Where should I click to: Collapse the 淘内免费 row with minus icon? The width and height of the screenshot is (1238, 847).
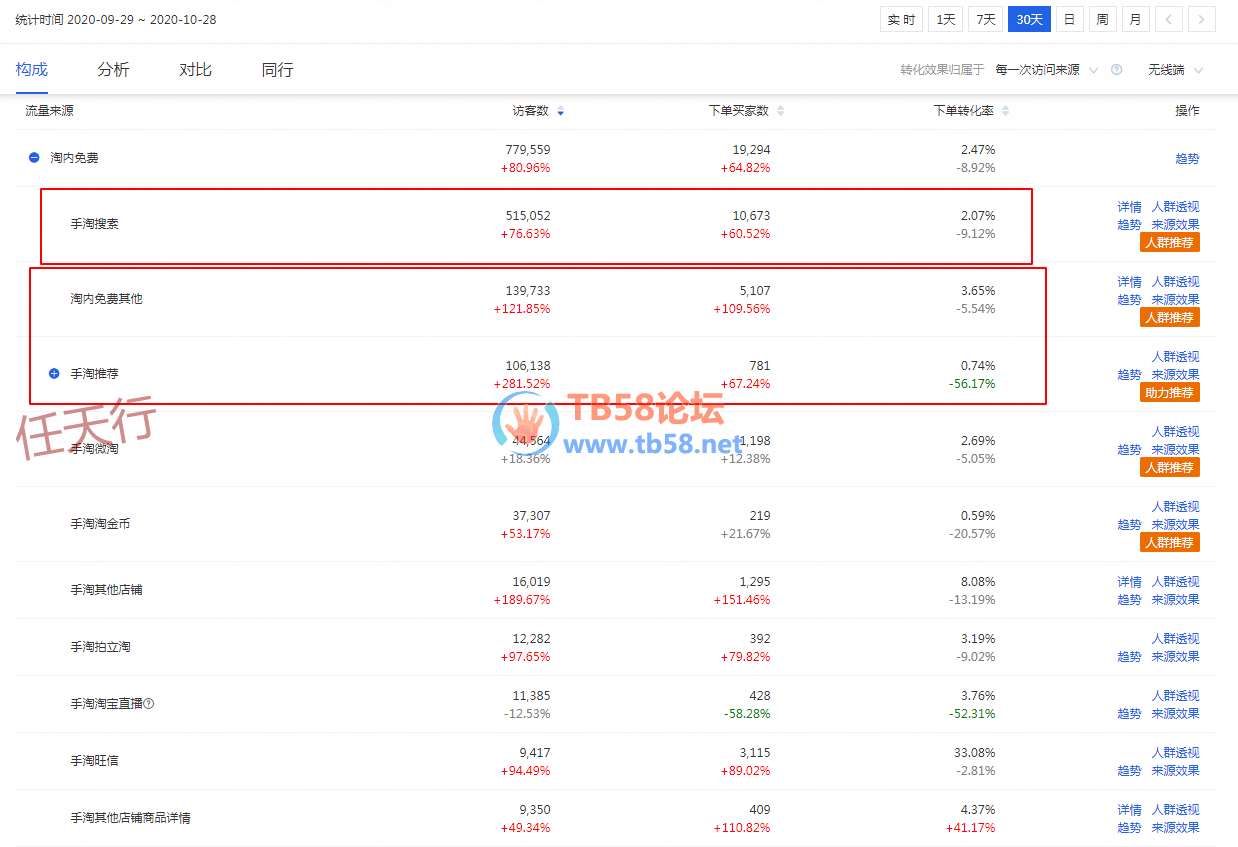point(34,158)
